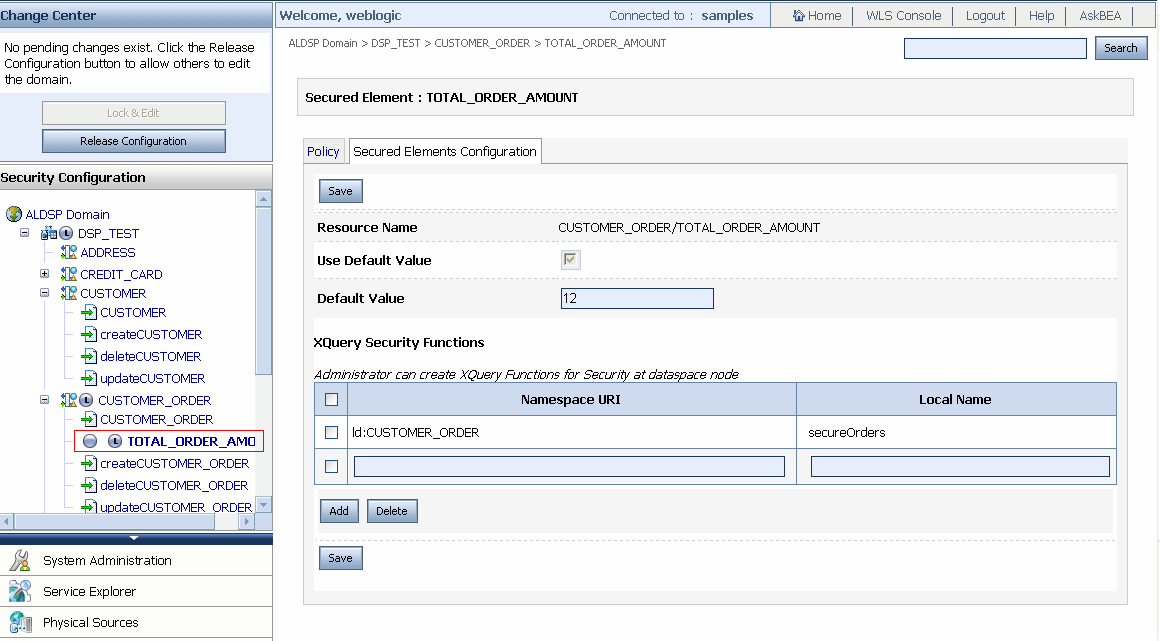Open Help from the top bar

tap(1041, 16)
